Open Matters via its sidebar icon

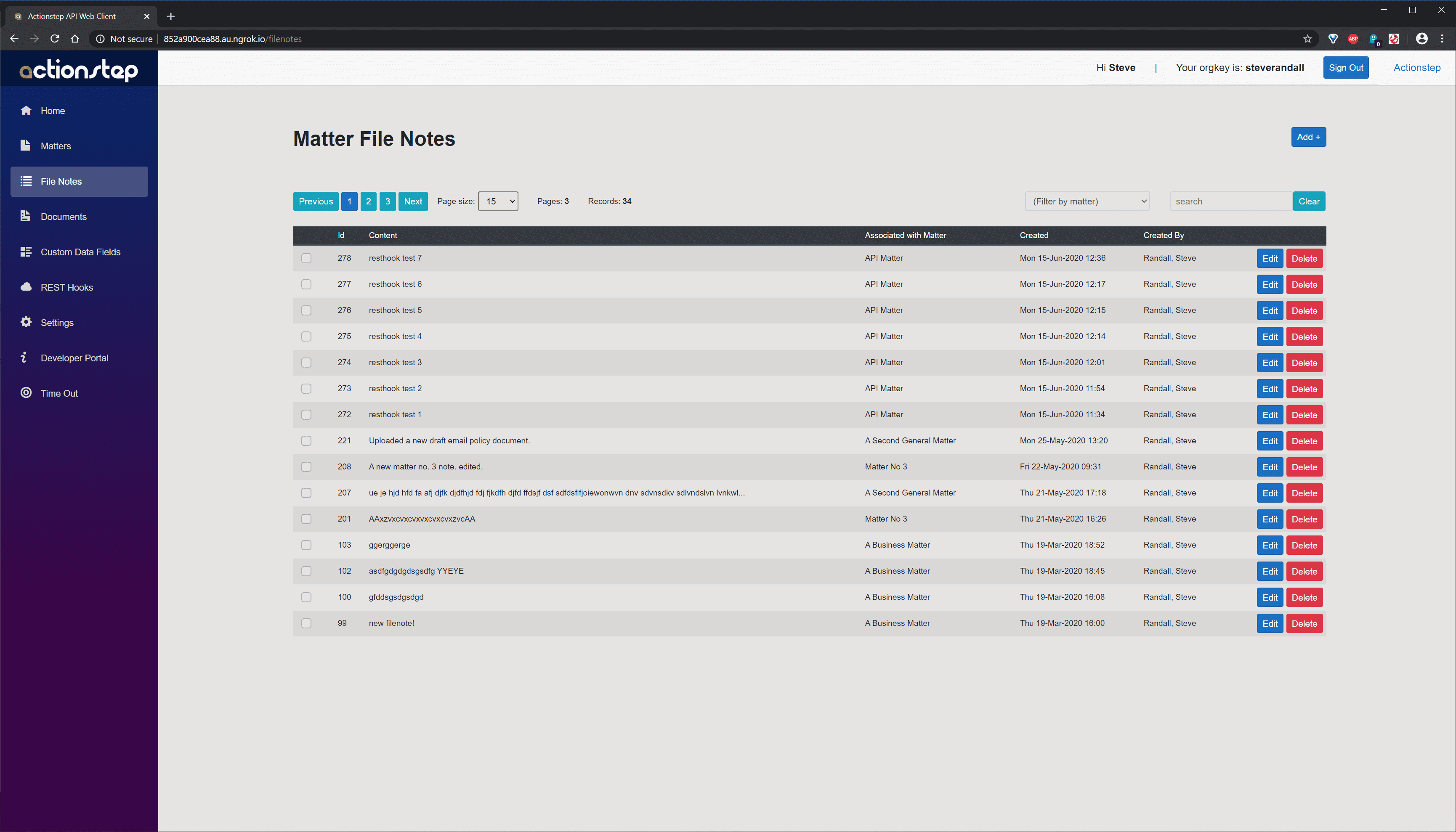pos(26,146)
